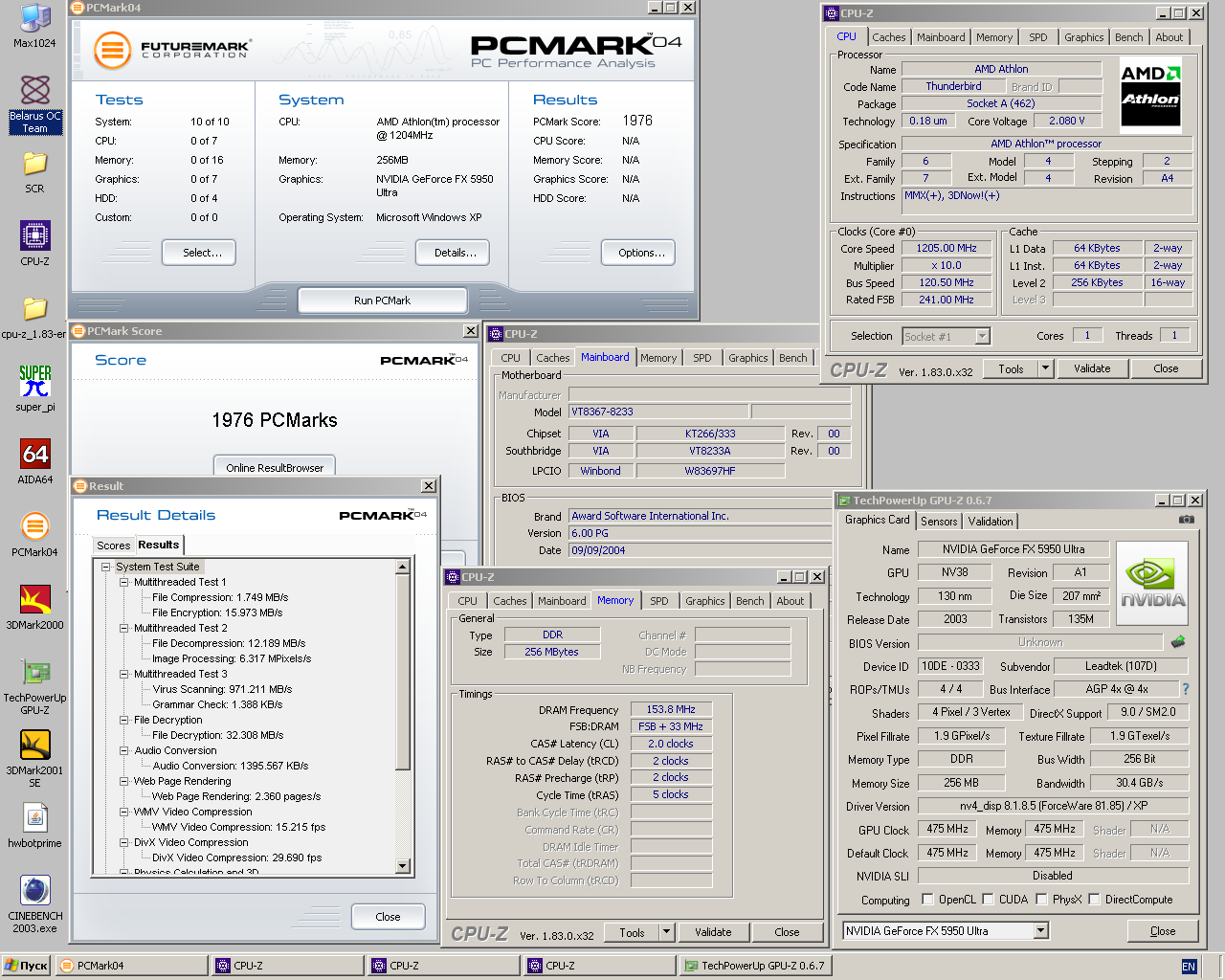The width and height of the screenshot is (1225, 980).
Task: Click the GPU-Z BIOS save chip icon
Action: 1178,641
